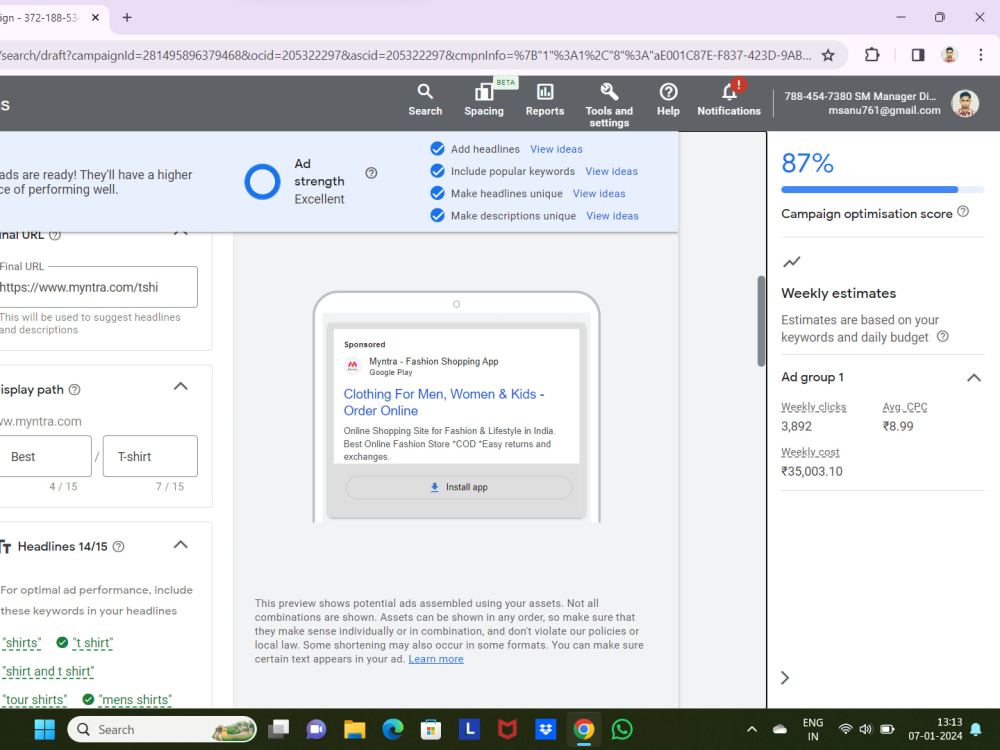Image resolution: width=1000 pixels, height=750 pixels.
Task: Click the Weekly clicks label
Action: 813,407
